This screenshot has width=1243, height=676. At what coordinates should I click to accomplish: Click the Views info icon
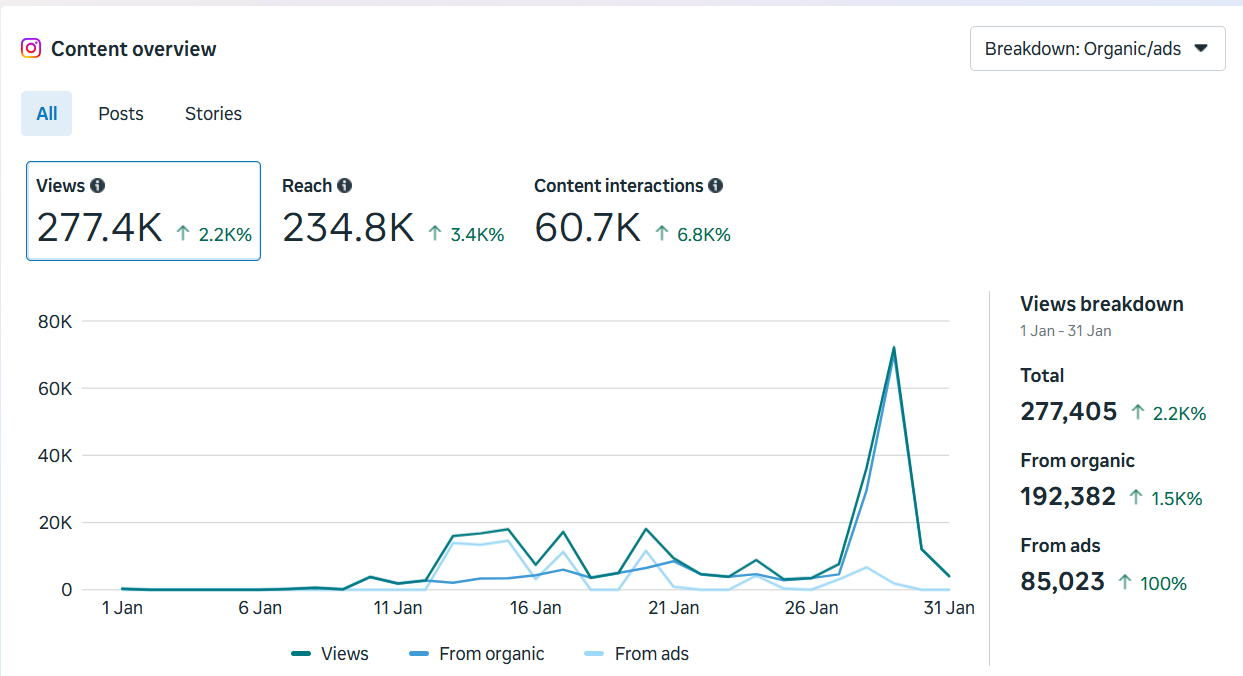pyautogui.click(x=99, y=185)
